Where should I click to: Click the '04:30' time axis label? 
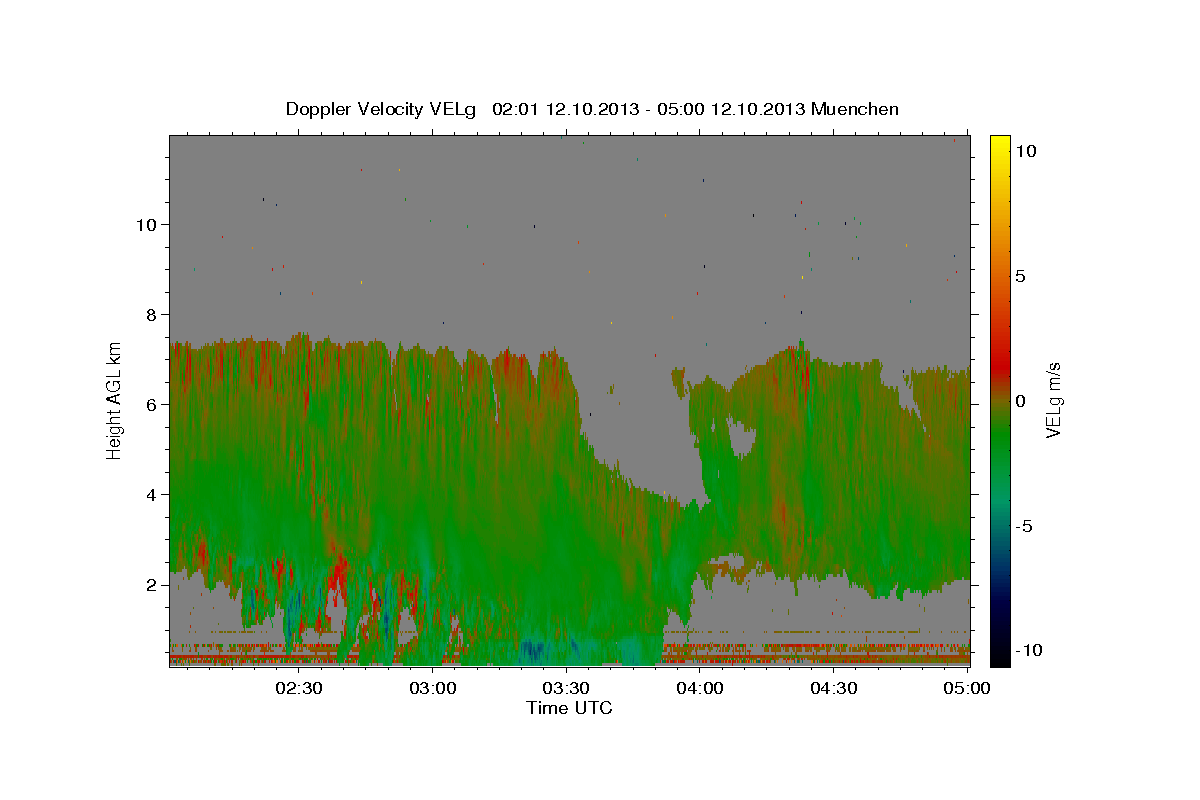[833, 688]
